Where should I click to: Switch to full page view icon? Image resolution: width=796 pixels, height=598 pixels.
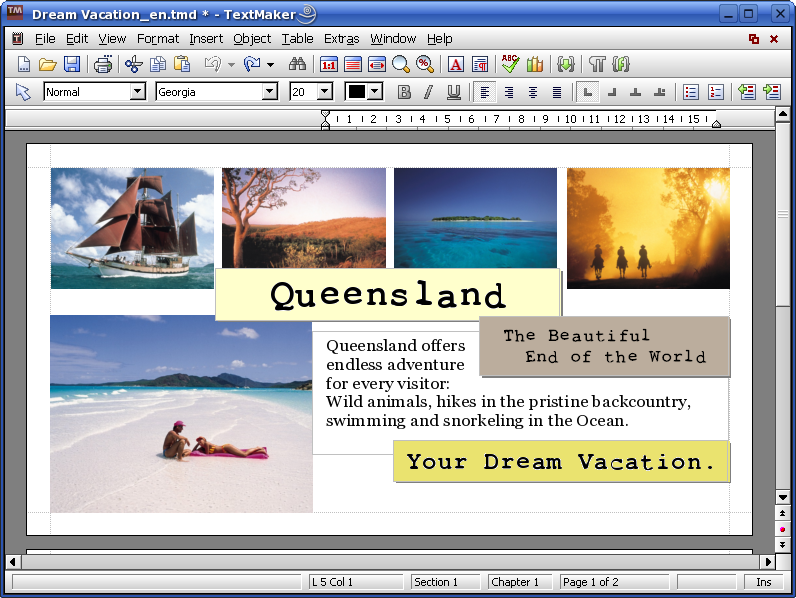(x=353, y=64)
